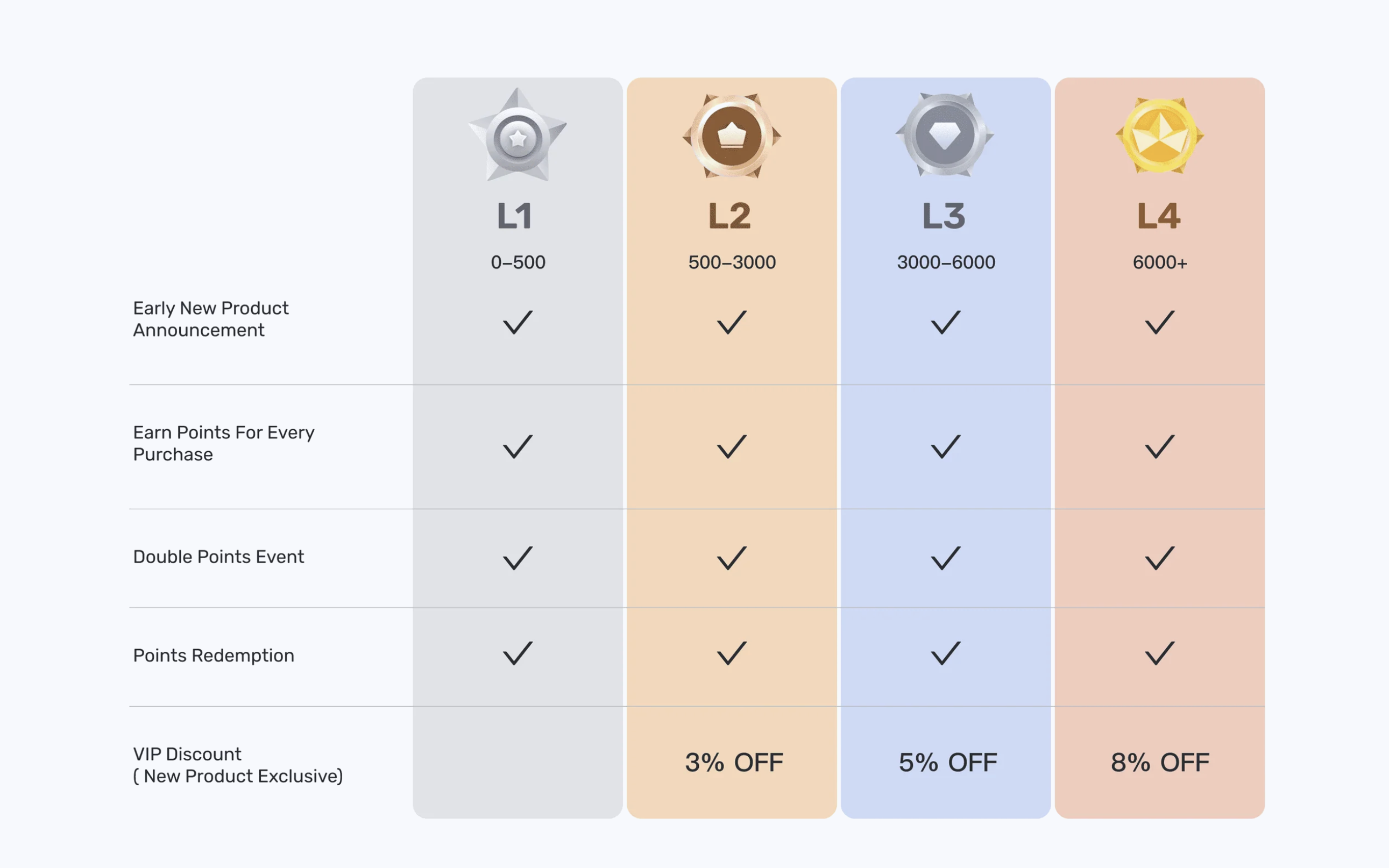The width and height of the screenshot is (1389, 868).
Task: Click L4 Points Redemption checkmark
Action: [x=1159, y=653]
